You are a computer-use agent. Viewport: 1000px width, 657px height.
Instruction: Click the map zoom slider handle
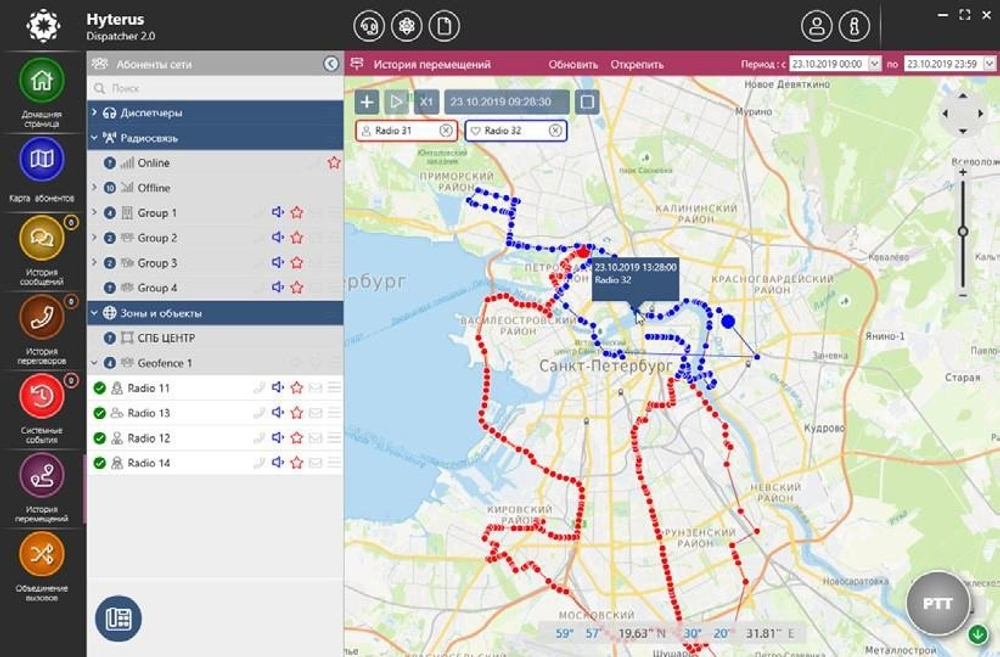click(x=963, y=232)
